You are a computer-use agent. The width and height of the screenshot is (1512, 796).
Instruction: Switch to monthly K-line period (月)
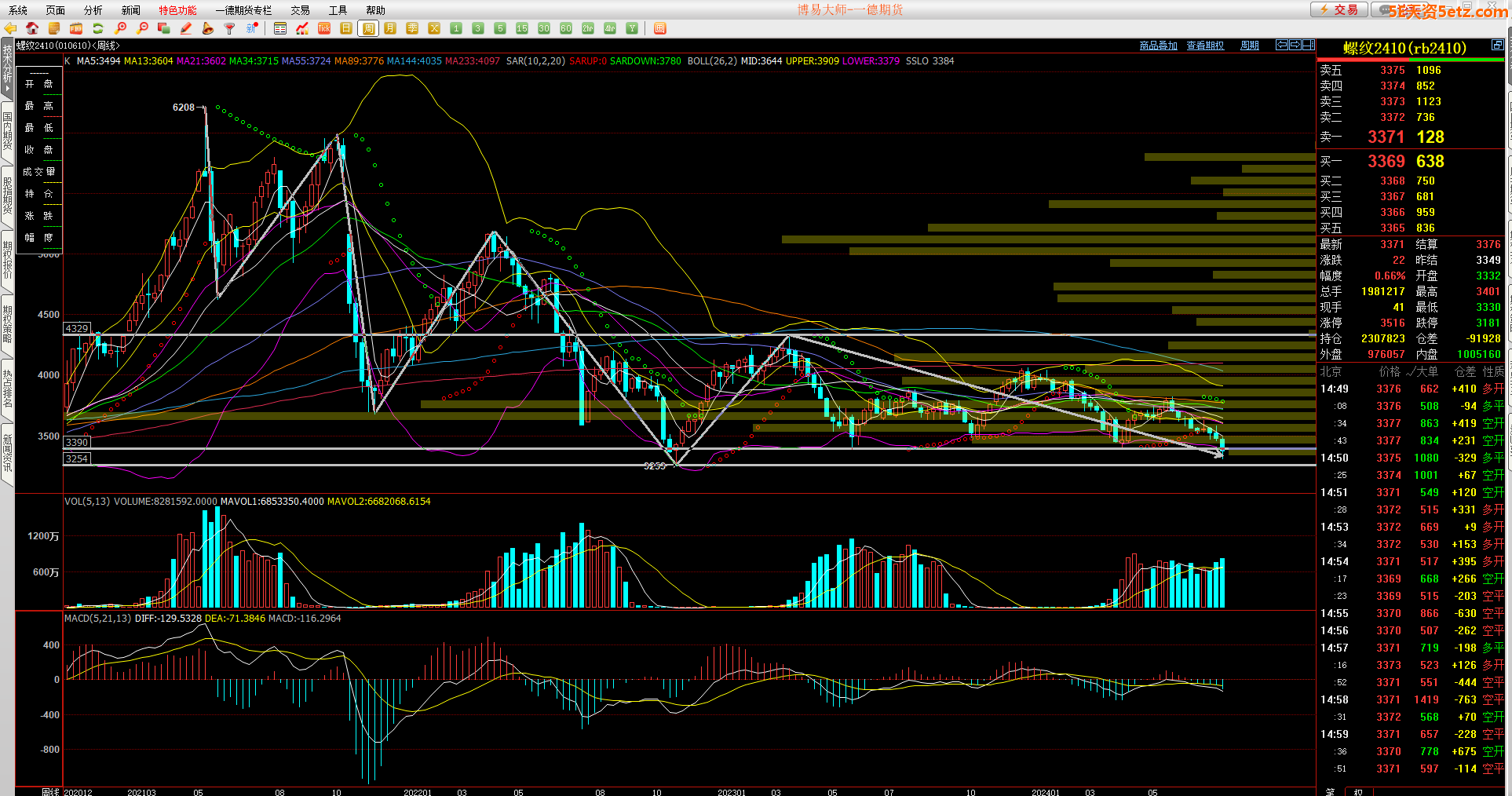coord(390,28)
